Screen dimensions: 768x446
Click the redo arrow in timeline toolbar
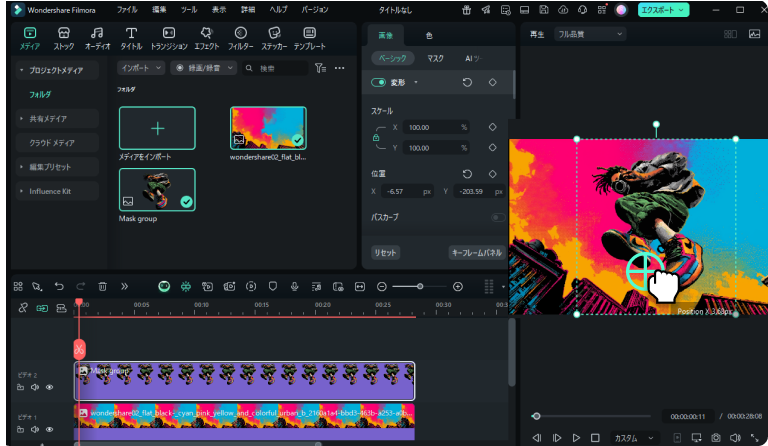click(x=80, y=286)
